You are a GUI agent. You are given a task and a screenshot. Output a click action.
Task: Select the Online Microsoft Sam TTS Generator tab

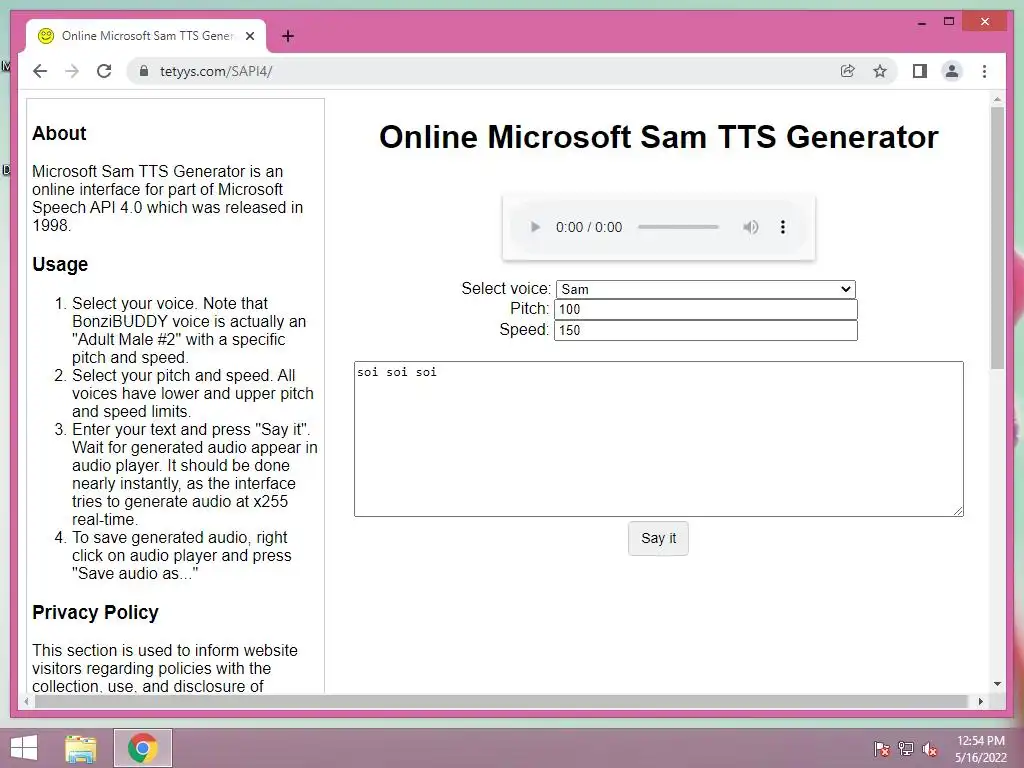point(146,36)
